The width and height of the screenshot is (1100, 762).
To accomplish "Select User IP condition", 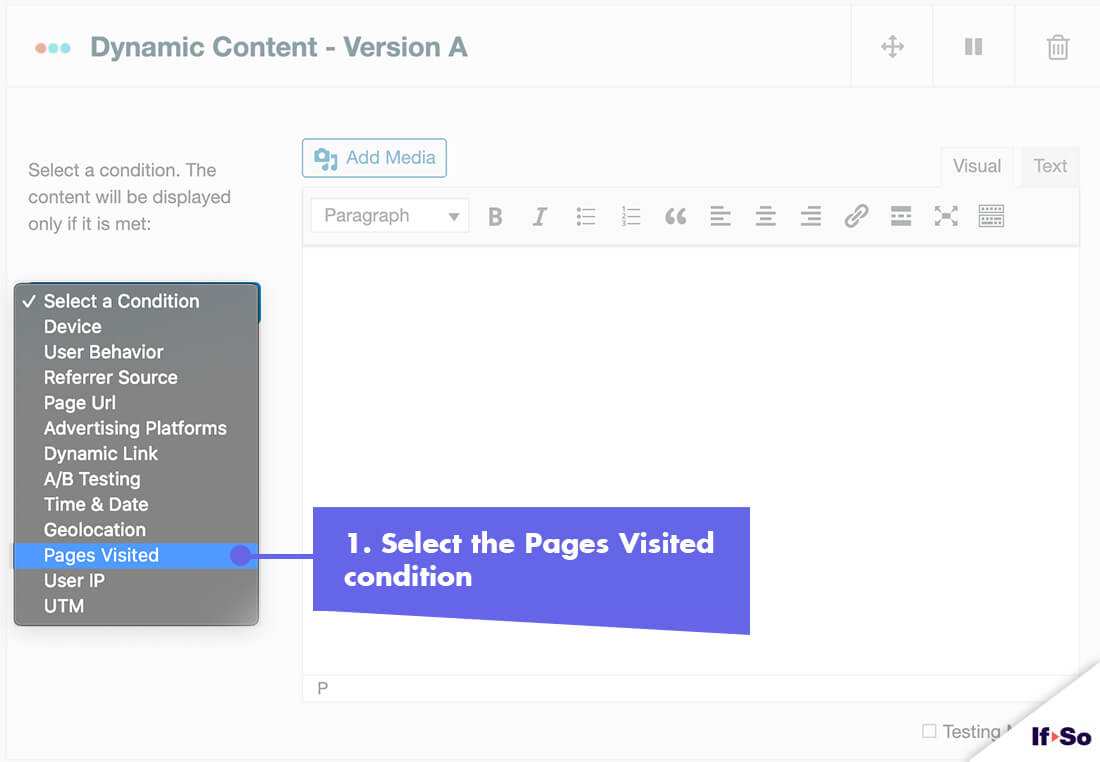I will (136, 580).
